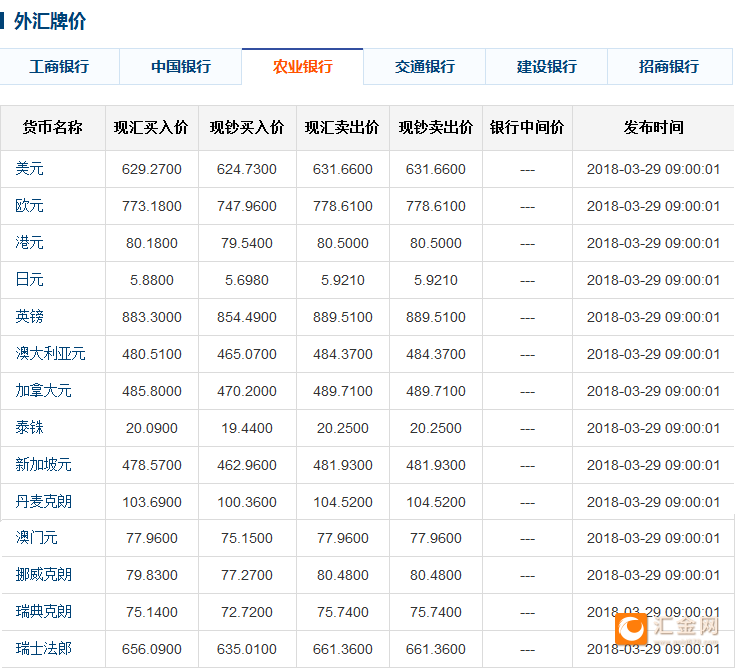Select the 港元 cash buy rate 79.5400
Viewport: 735px width, 668px height.
(247, 243)
